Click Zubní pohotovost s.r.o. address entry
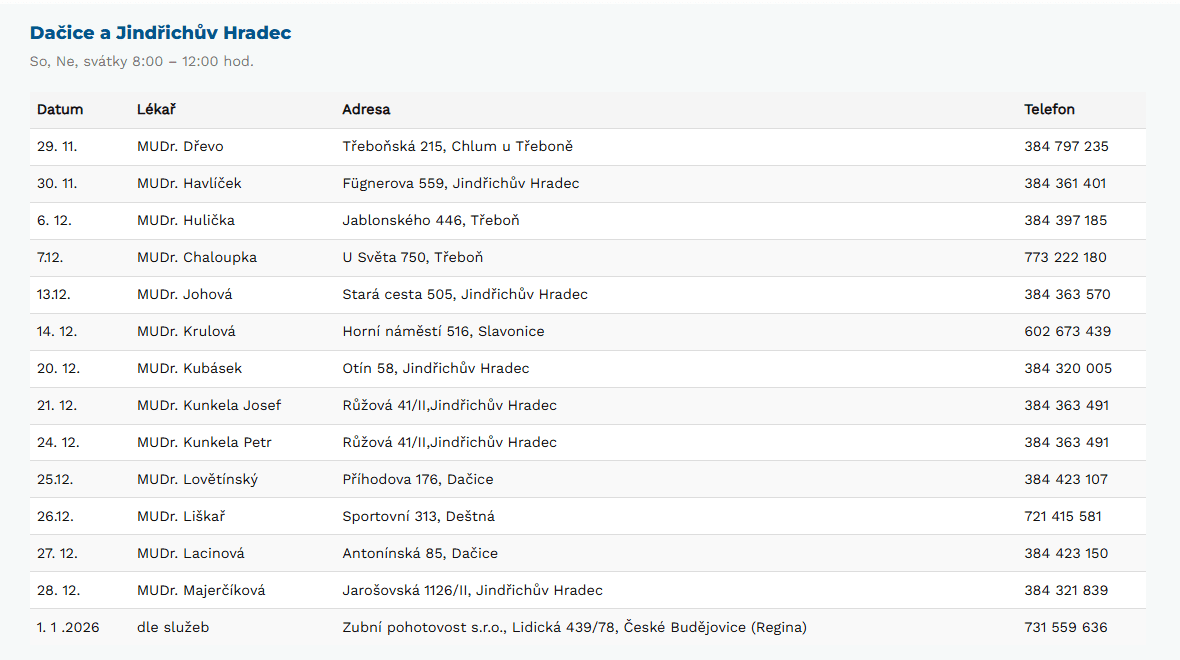This screenshot has height=660, width=1180. coord(574,627)
